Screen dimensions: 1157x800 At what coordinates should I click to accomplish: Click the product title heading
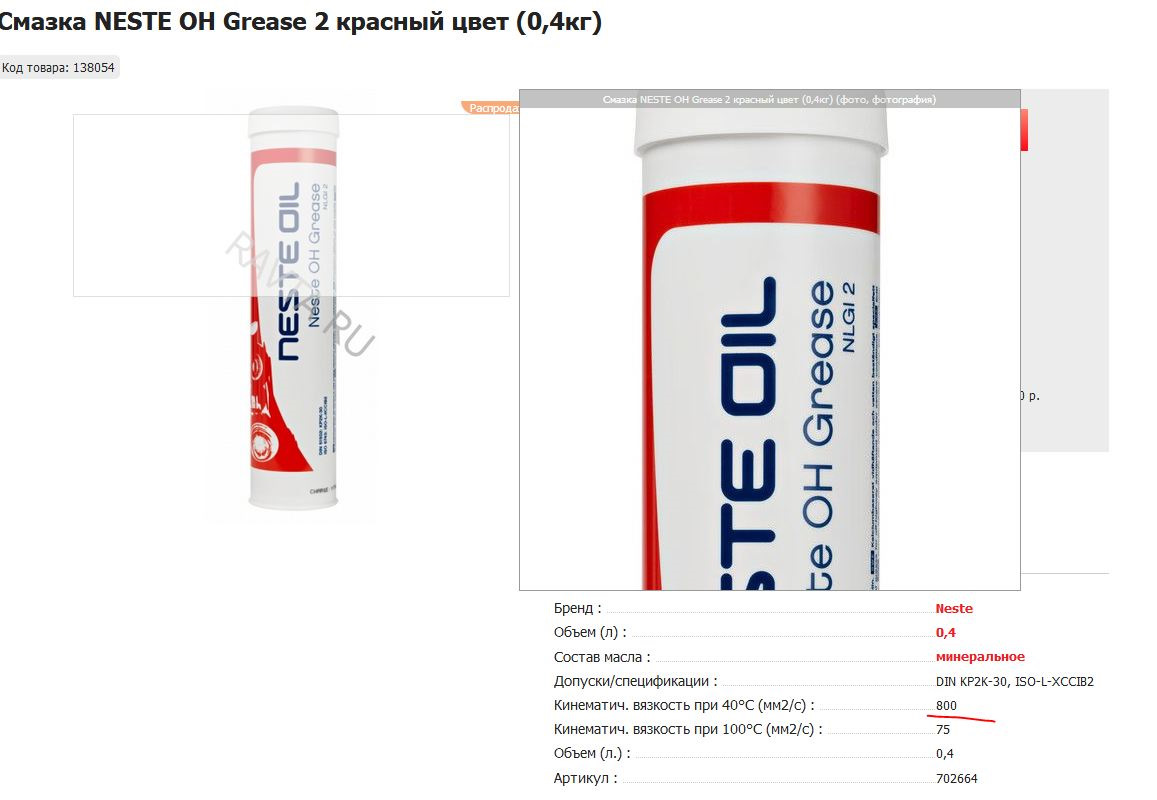pyautogui.click(x=299, y=21)
